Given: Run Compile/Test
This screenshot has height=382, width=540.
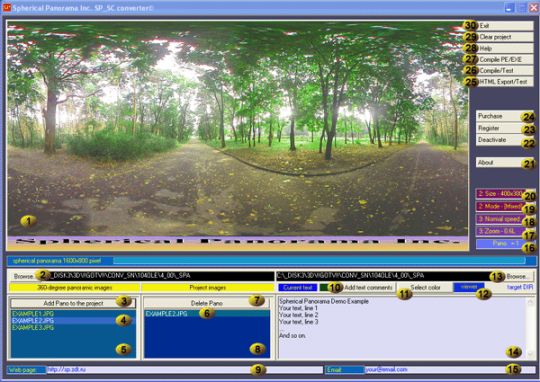Looking at the screenshot, I should tap(505, 70).
